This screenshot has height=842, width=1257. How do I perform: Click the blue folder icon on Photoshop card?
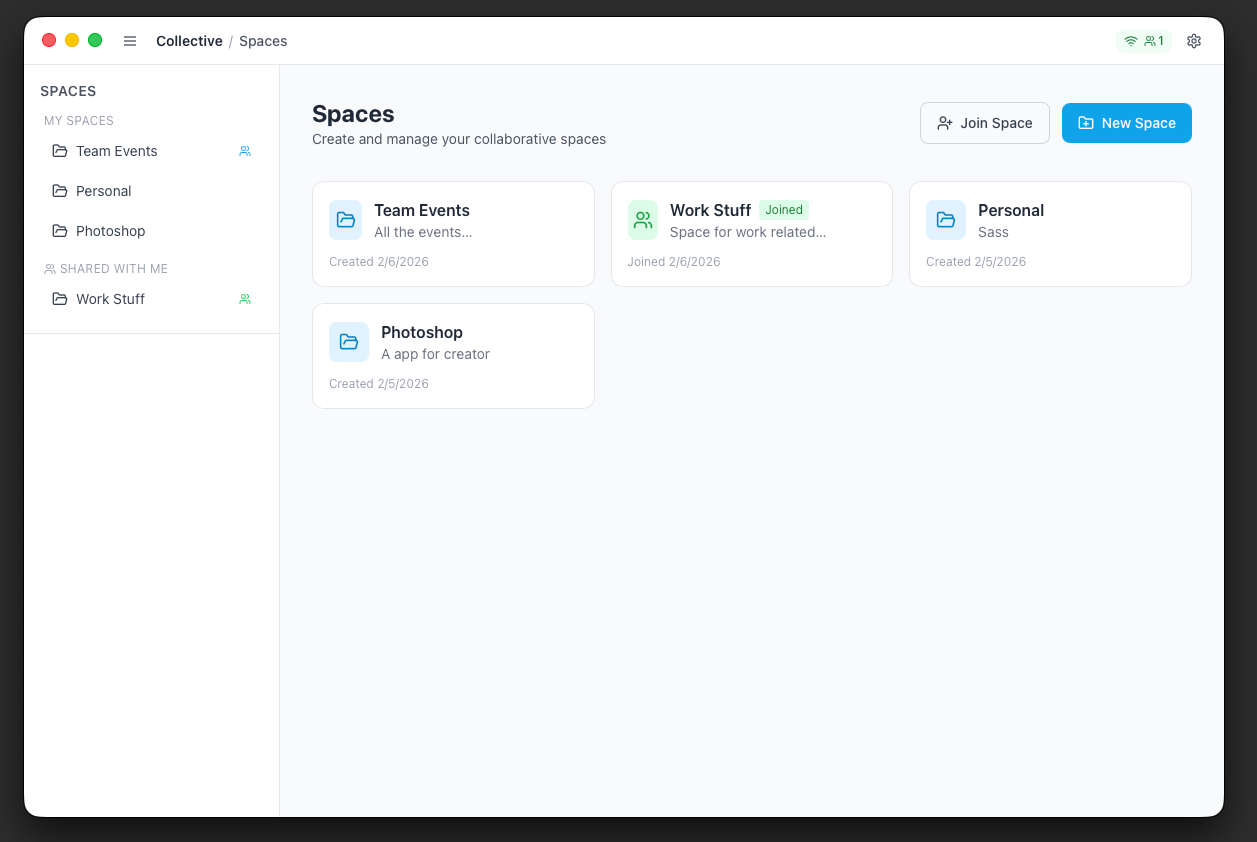(x=349, y=342)
